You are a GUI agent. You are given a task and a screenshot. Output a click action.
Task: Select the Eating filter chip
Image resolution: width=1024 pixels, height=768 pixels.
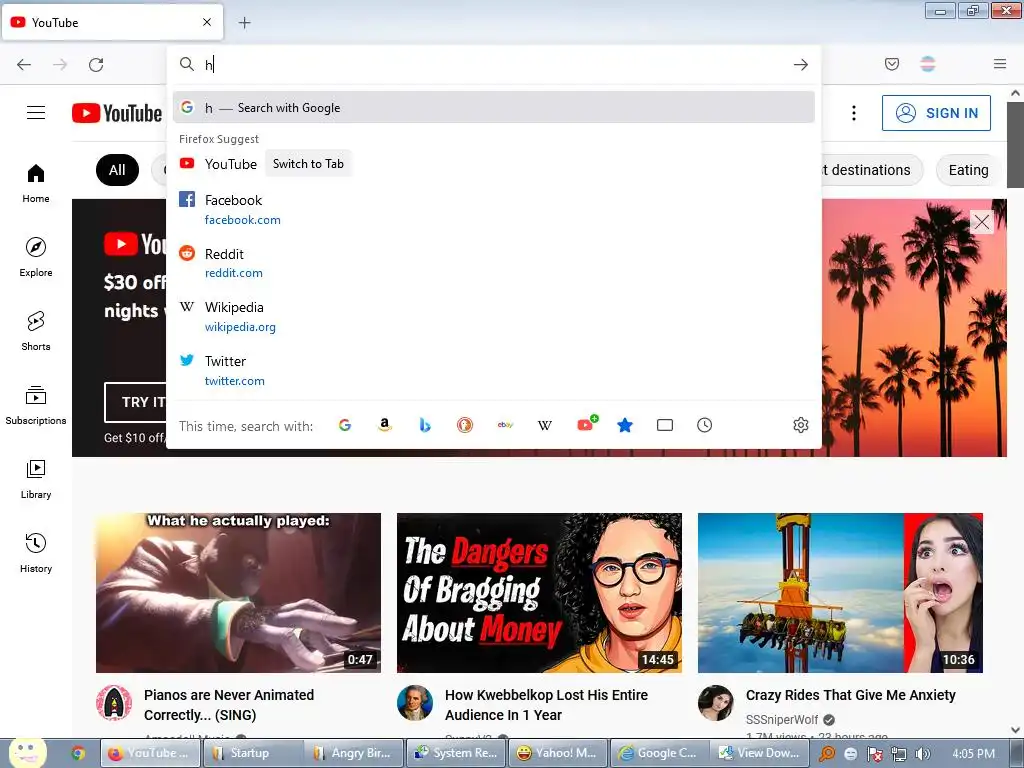[x=968, y=170]
